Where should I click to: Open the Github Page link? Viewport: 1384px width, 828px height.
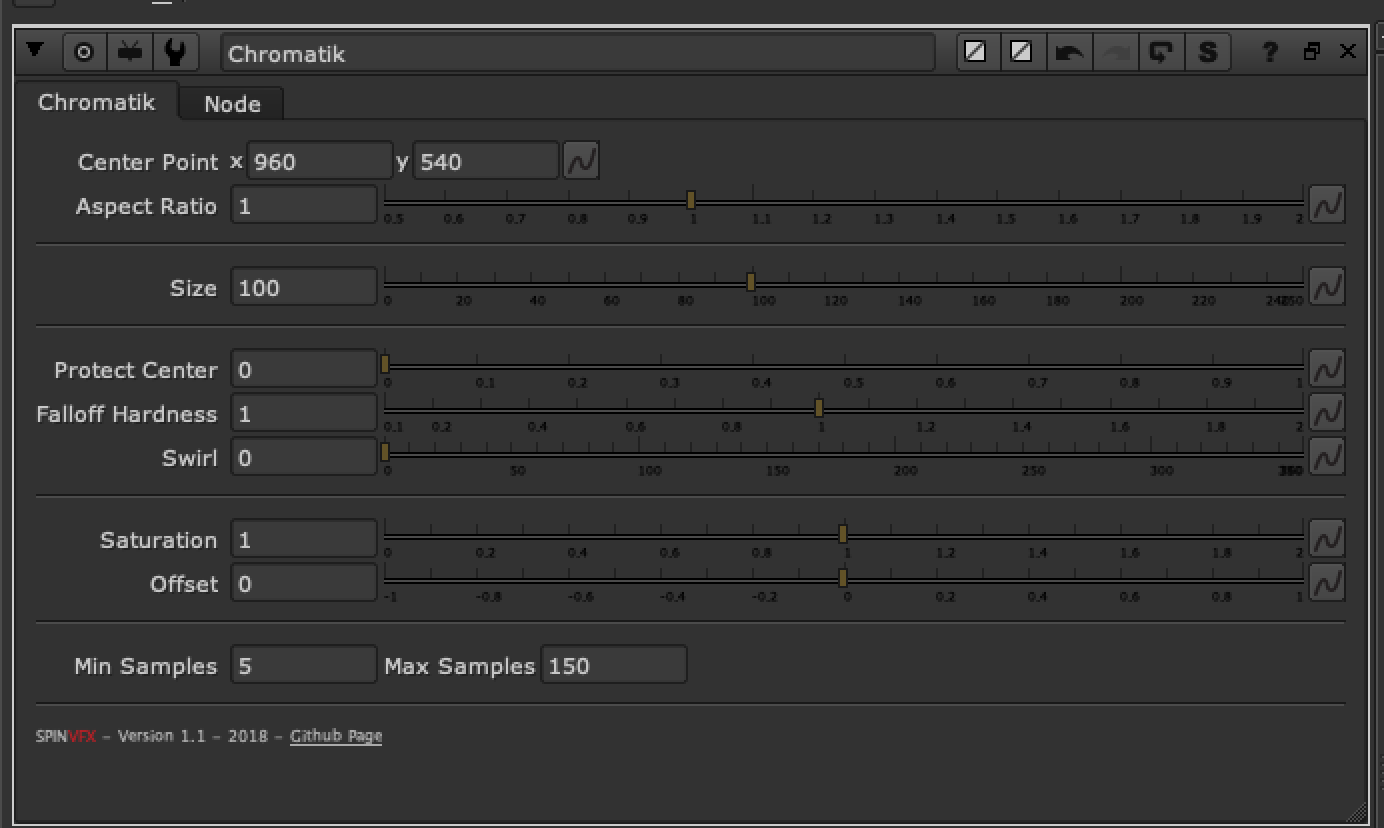coord(335,735)
